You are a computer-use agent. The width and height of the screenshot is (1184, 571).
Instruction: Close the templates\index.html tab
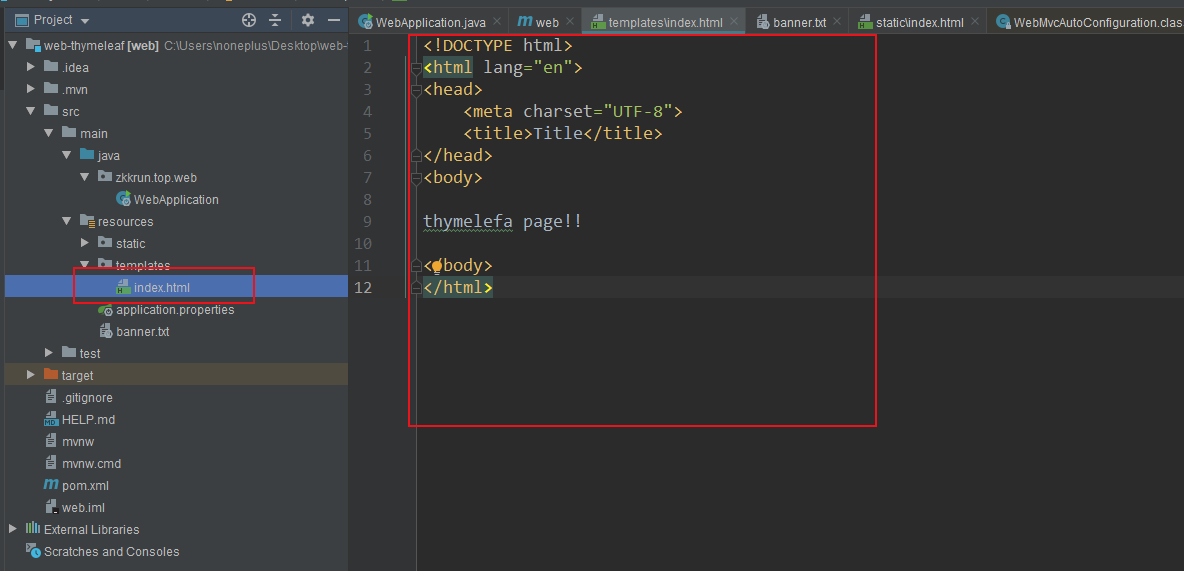734,22
